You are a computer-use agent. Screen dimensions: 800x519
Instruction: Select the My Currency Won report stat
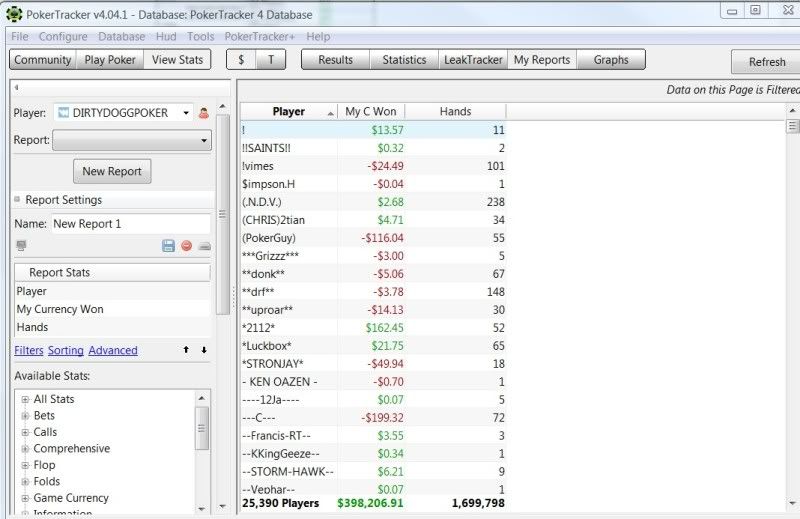pyautogui.click(x=112, y=309)
